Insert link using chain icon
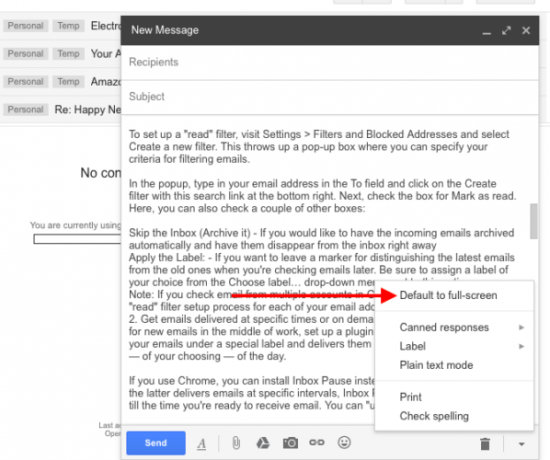The image size is (550, 460). 317,442
